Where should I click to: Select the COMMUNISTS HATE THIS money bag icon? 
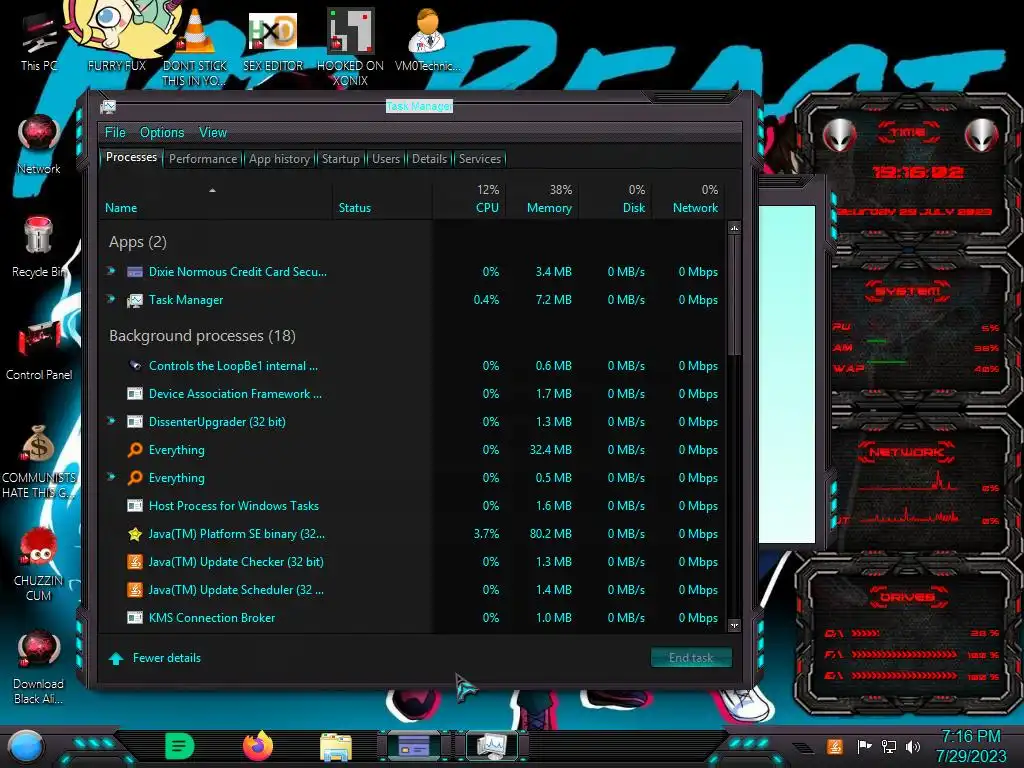coord(39,461)
